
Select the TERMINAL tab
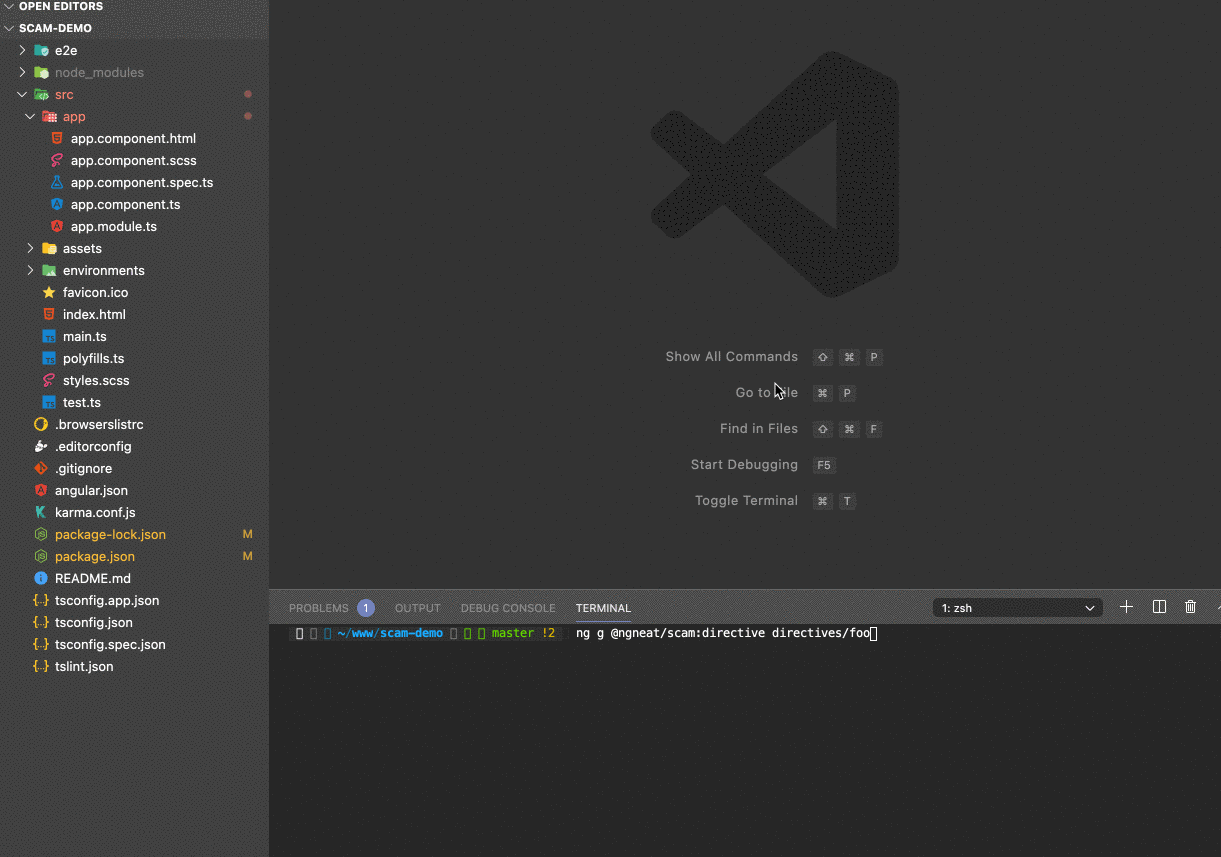point(603,608)
